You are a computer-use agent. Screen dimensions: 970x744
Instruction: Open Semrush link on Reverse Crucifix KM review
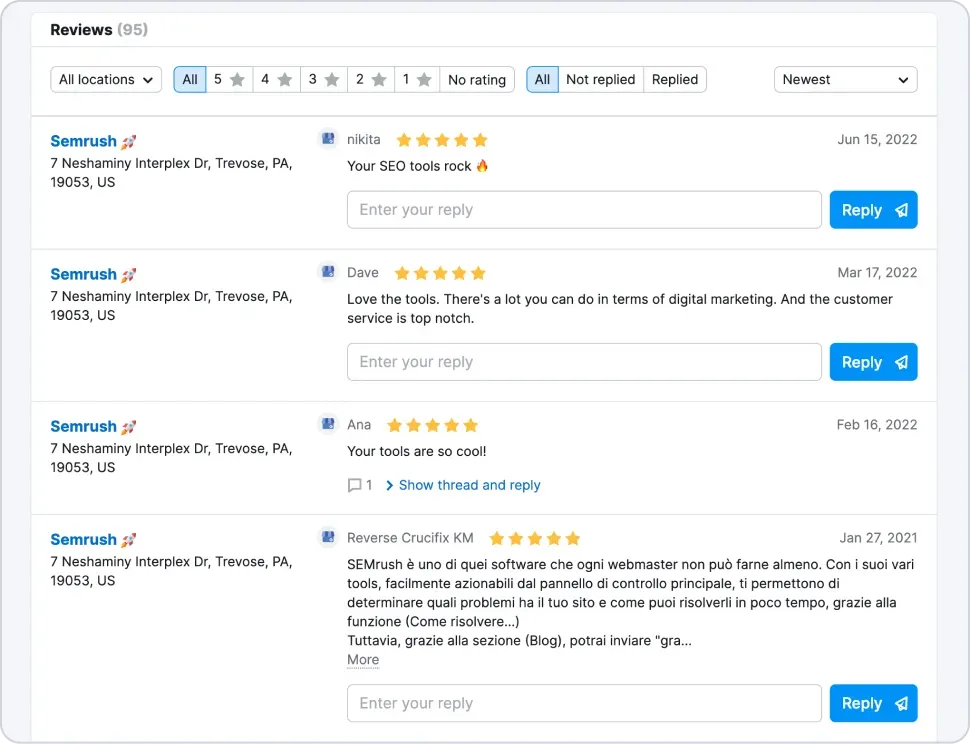(x=84, y=539)
